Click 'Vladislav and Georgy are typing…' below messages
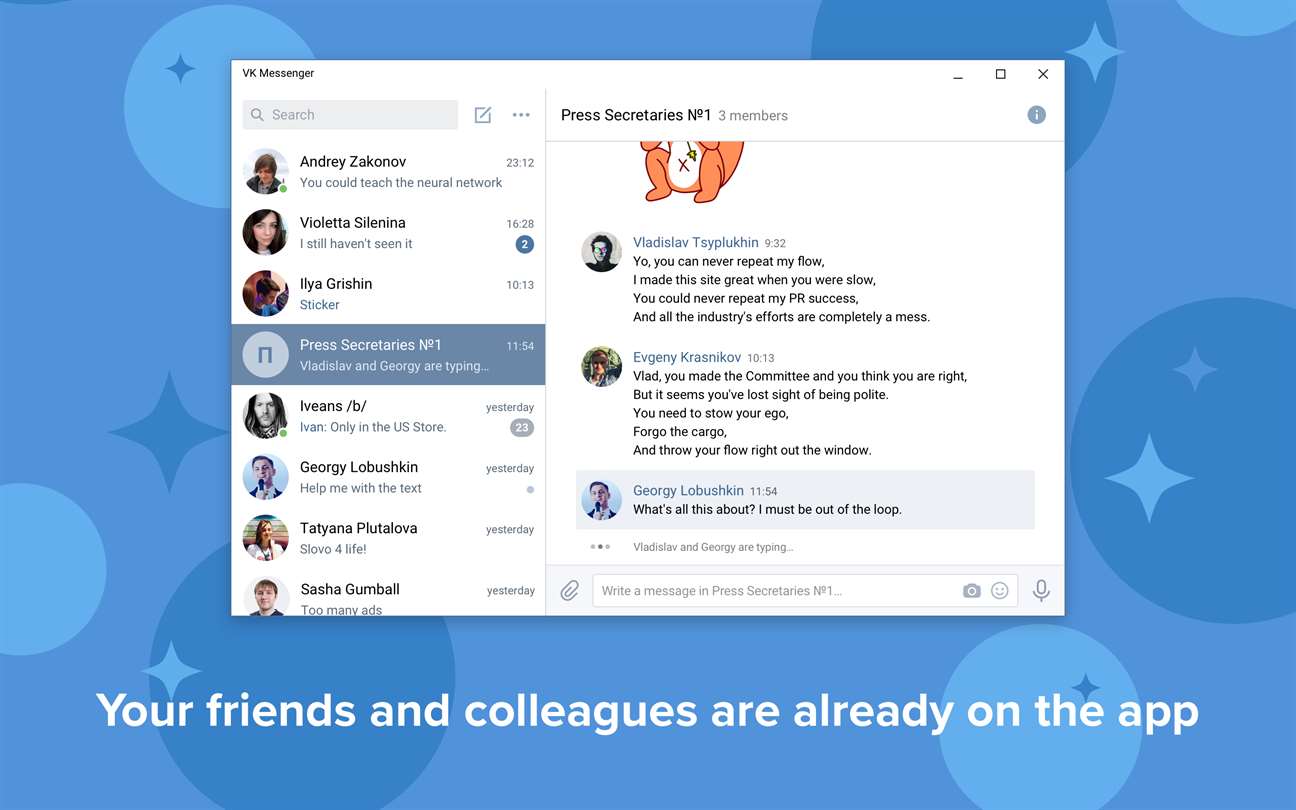 713,547
